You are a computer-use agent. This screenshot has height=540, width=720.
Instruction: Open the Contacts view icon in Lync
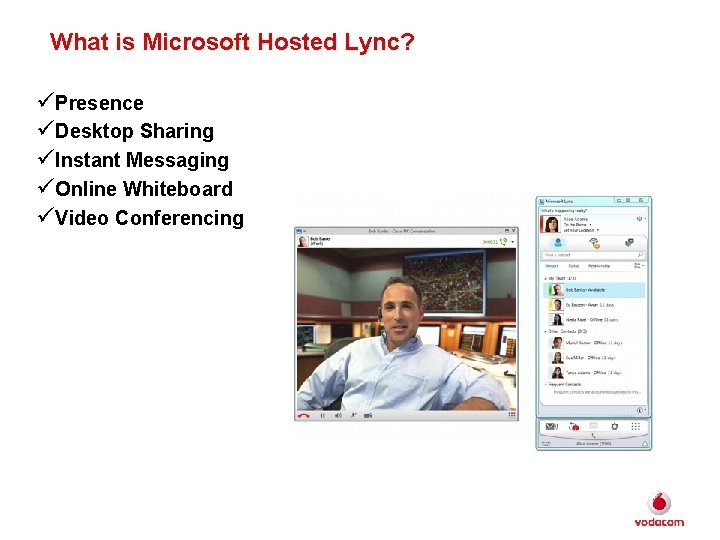click(x=558, y=243)
